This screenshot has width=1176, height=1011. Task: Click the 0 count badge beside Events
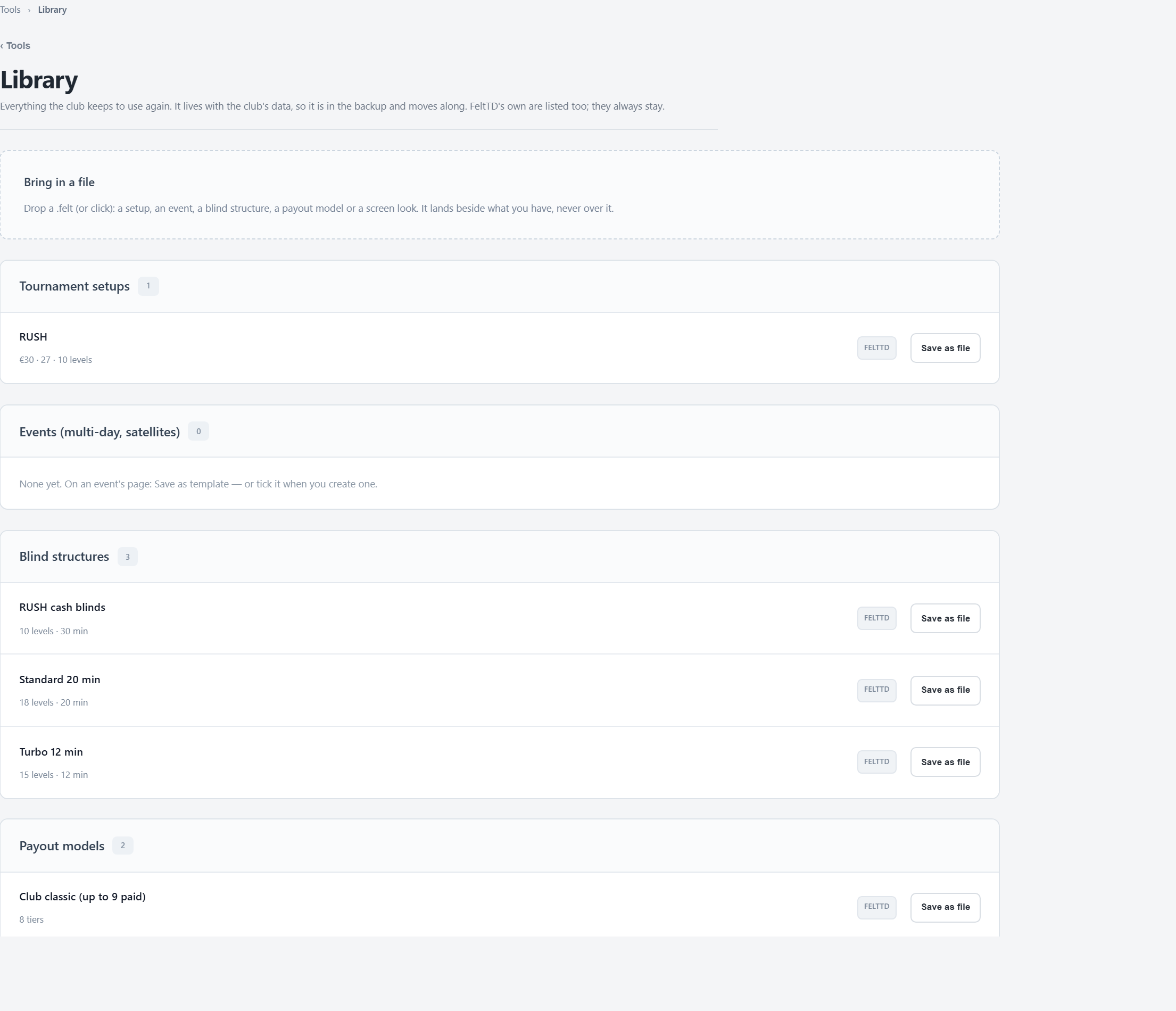(198, 432)
